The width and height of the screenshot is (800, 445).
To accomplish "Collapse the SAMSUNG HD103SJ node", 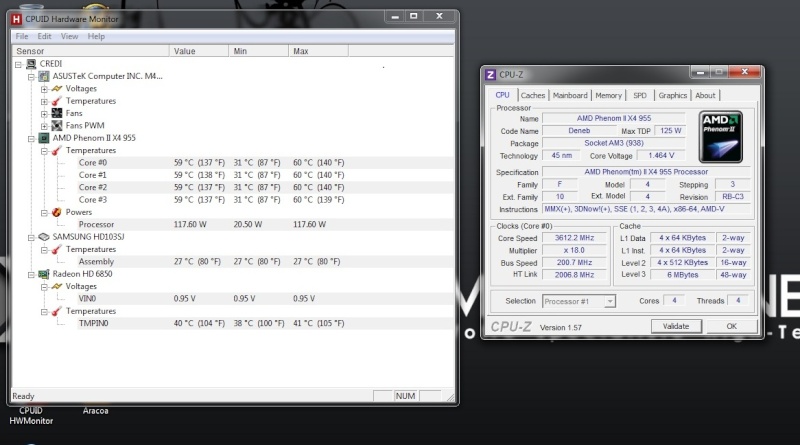I will 31,237.
